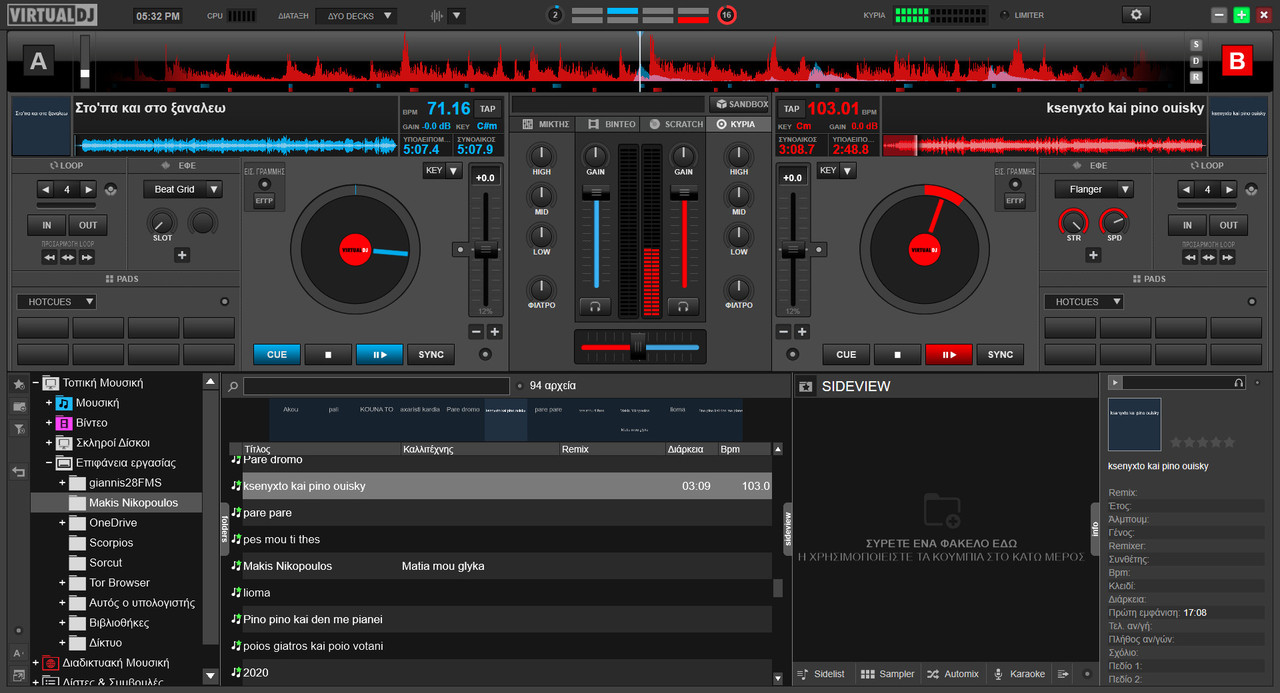This screenshot has width=1280, height=693.
Task: Click the search magnifier icon
Action: point(231,386)
